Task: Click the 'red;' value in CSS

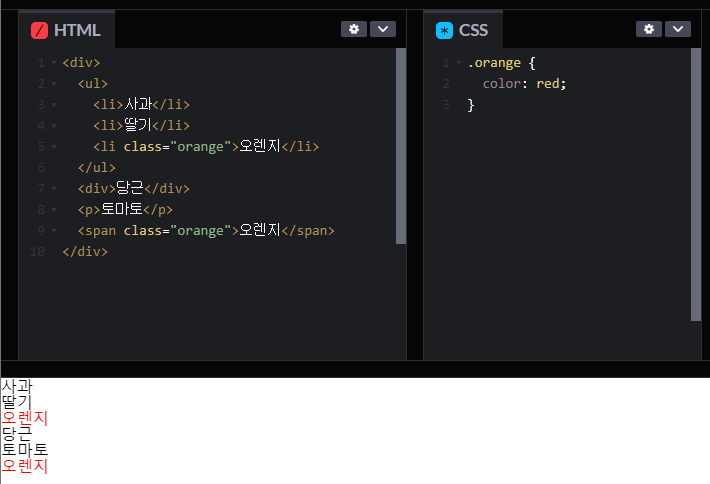Action: 551,84
